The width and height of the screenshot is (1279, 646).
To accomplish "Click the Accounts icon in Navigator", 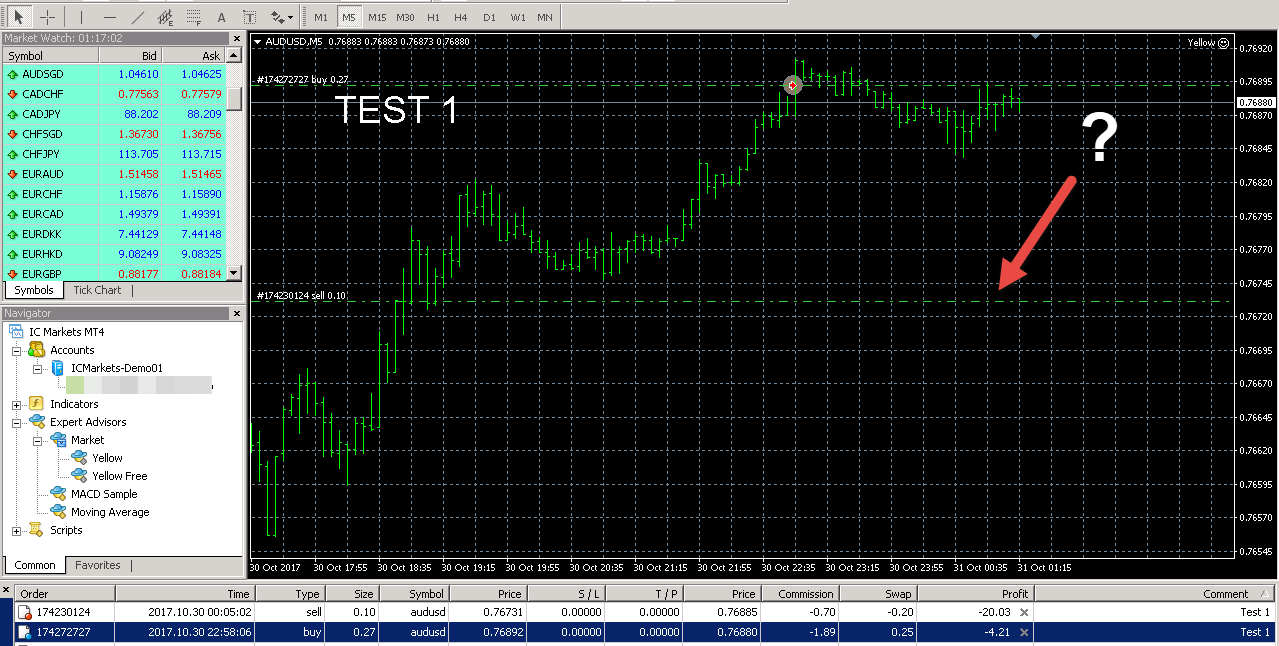I will pyautogui.click(x=36, y=350).
